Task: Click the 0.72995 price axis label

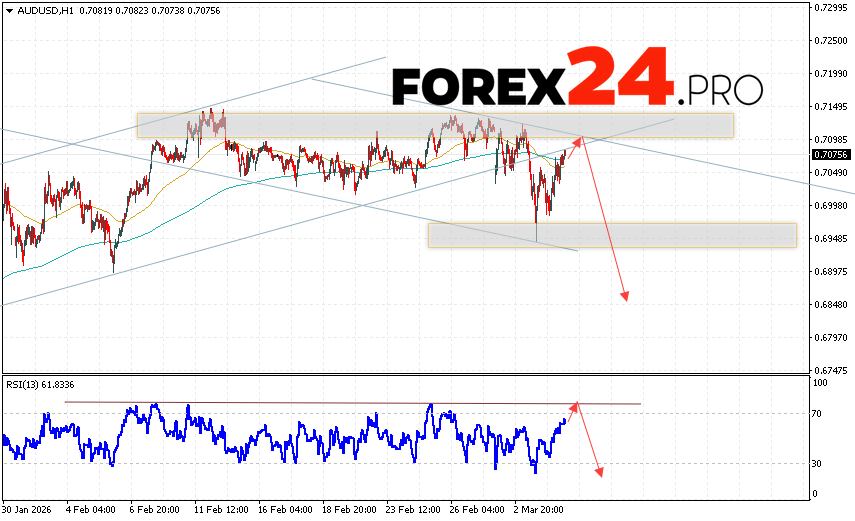Action: [x=831, y=7]
